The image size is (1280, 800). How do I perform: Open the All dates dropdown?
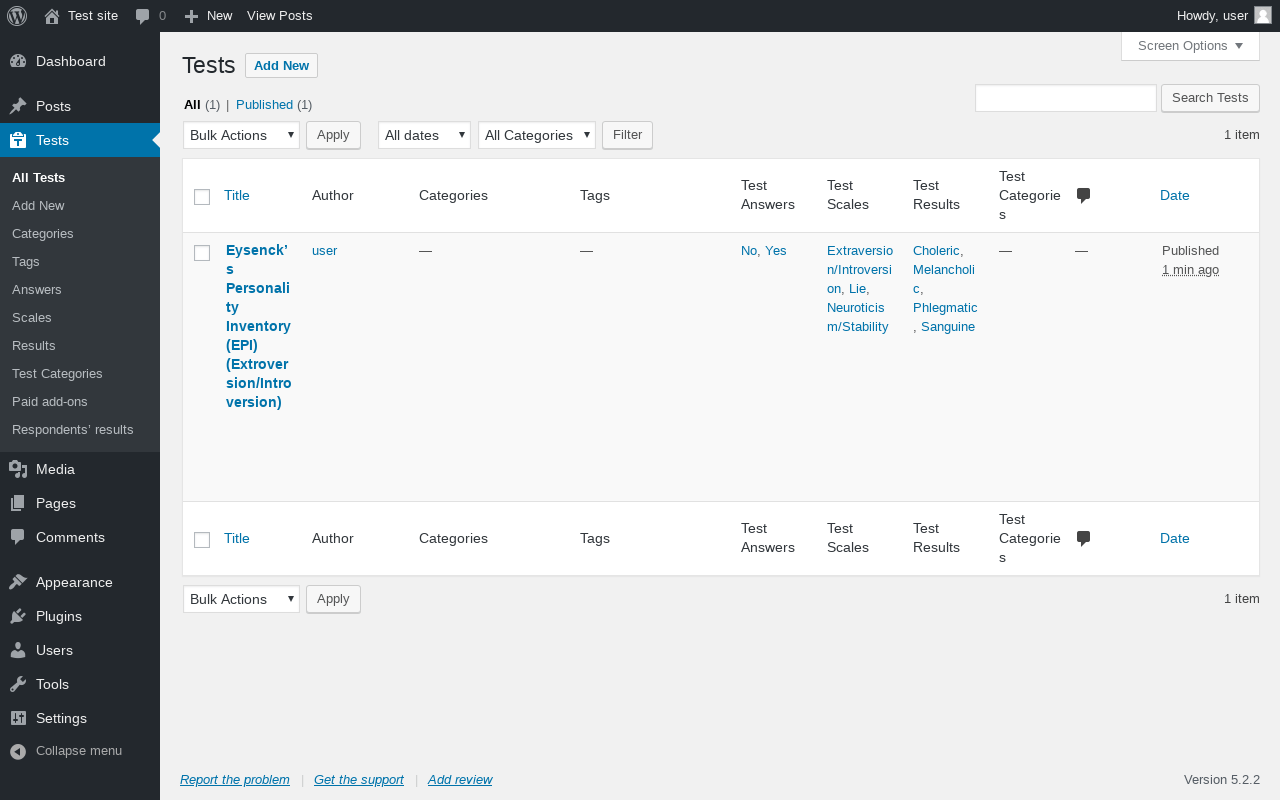tap(424, 135)
